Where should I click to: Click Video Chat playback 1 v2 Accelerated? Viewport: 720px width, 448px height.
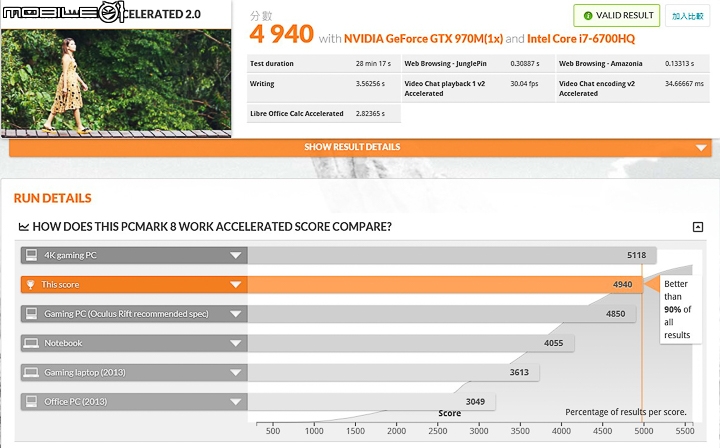(x=444, y=89)
